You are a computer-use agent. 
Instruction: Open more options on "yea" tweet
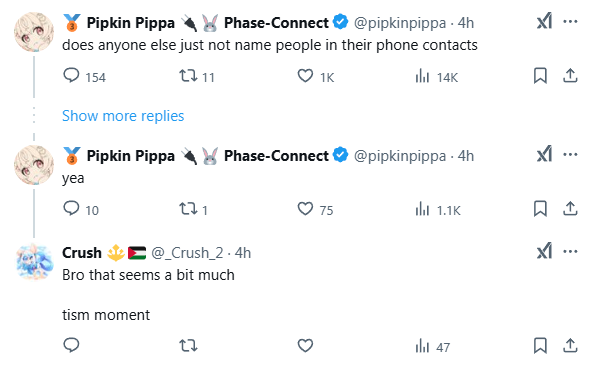(570, 155)
